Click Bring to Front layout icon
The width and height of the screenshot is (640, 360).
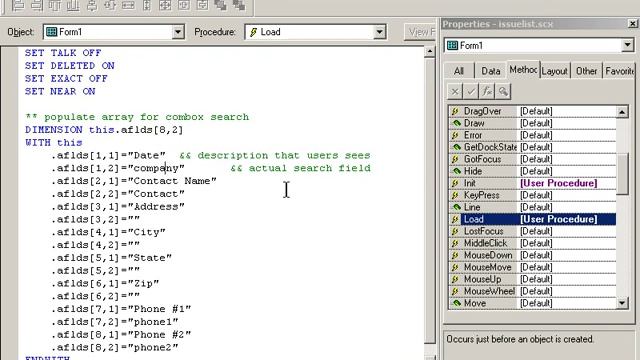[x=220, y=5]
